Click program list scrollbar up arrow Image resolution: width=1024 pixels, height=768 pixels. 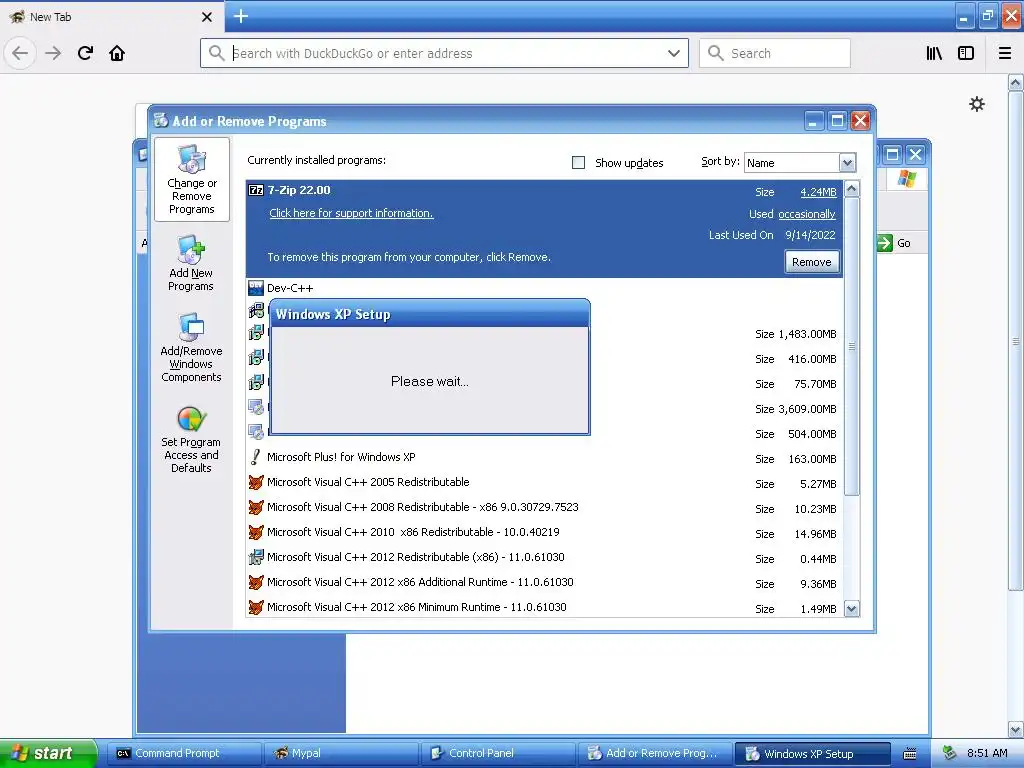coord(852,189)
